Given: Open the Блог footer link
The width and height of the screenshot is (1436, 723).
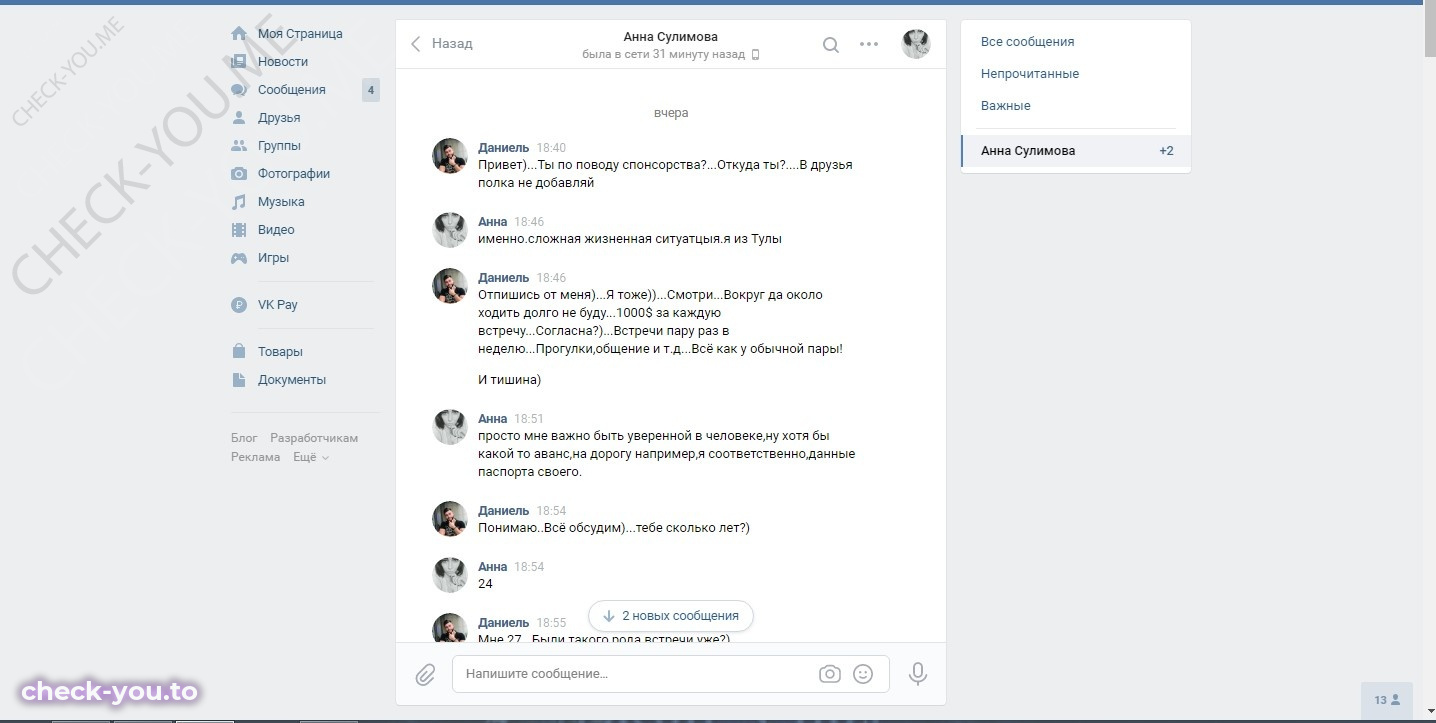Looking at the screenshot, I should click(245, 438).
